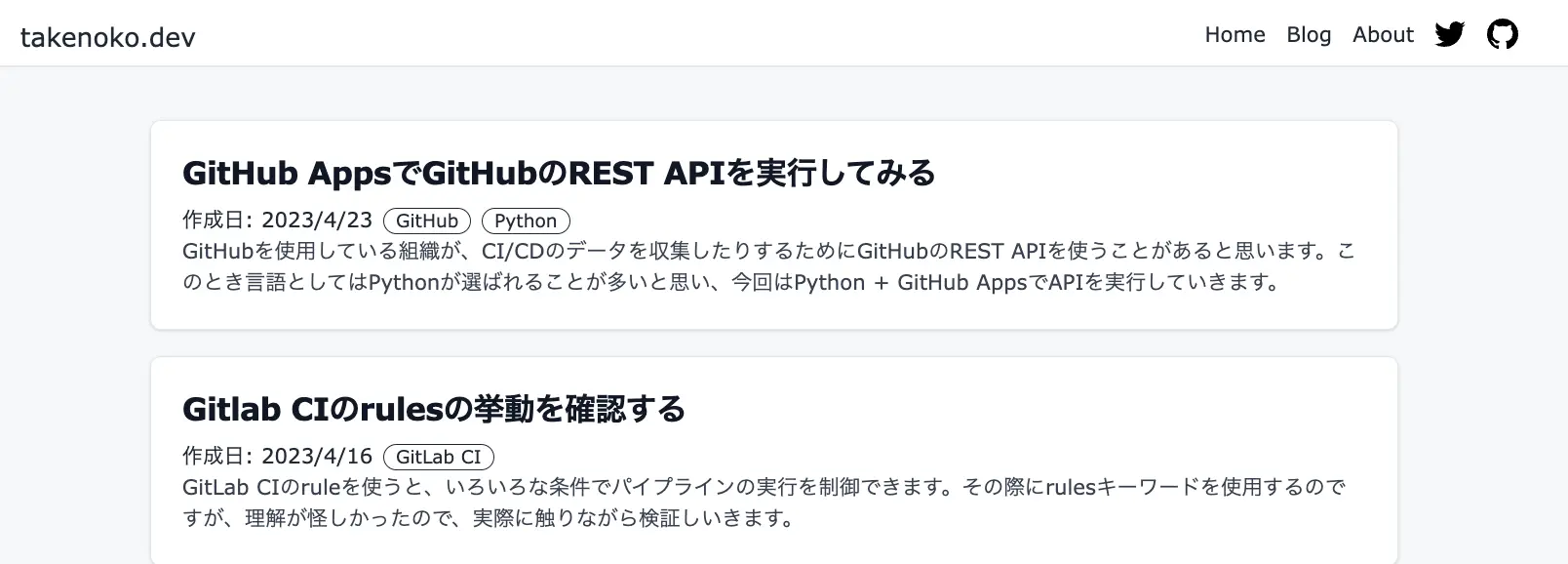Navigate to the About page

pos(1383,35)
